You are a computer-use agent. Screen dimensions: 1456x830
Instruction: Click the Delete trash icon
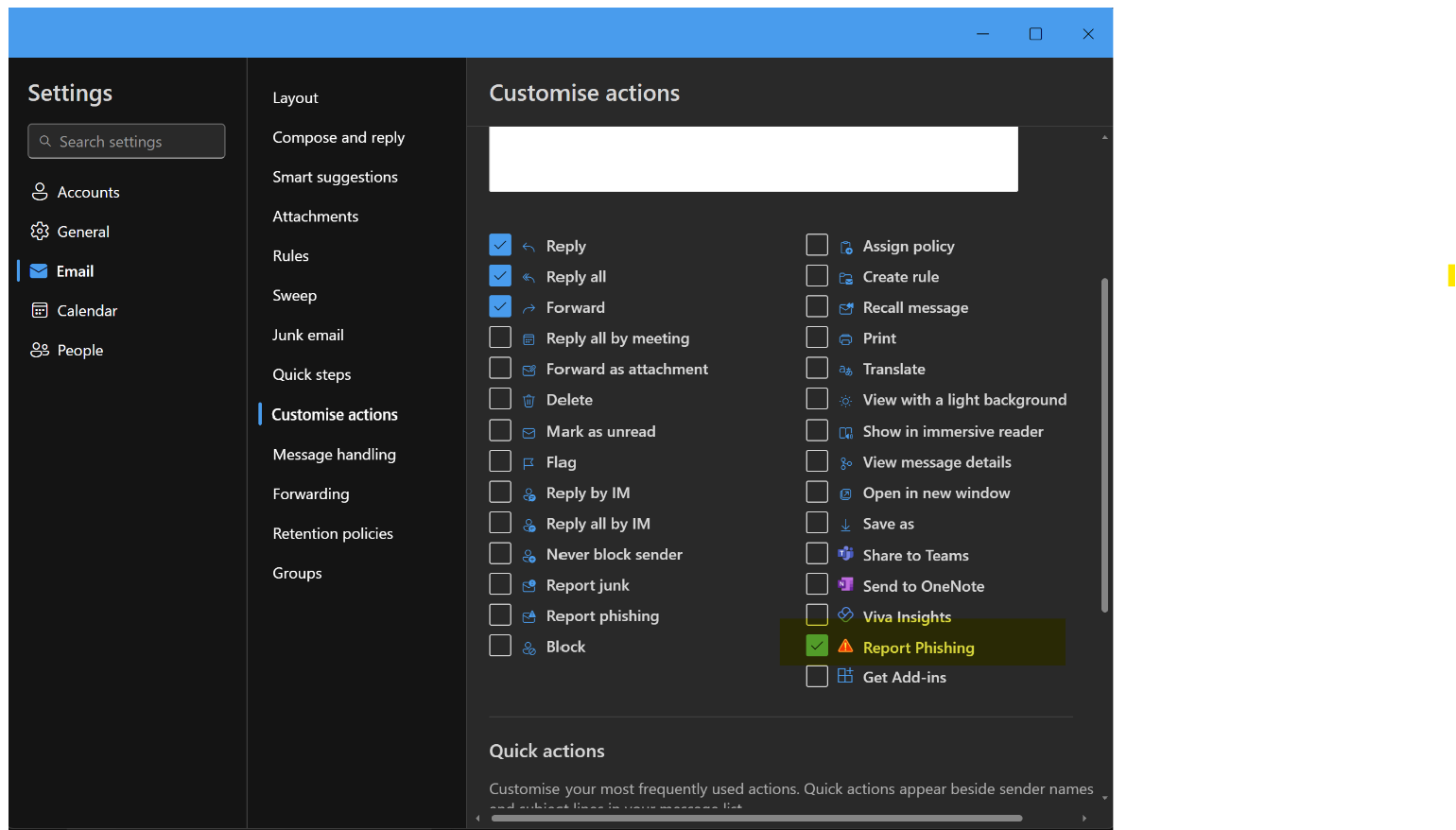pyautogui.click(x=528, y=399)
